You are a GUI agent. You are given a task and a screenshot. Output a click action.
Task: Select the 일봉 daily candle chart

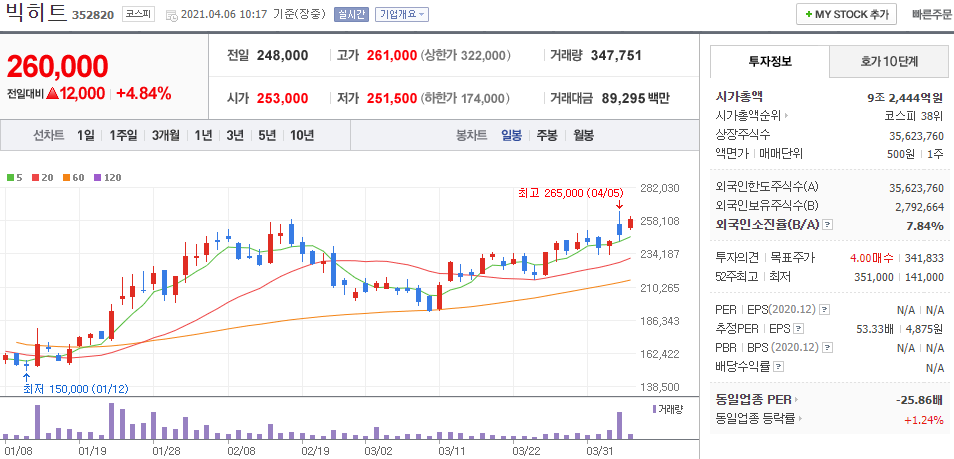click(x=511, y=135)
